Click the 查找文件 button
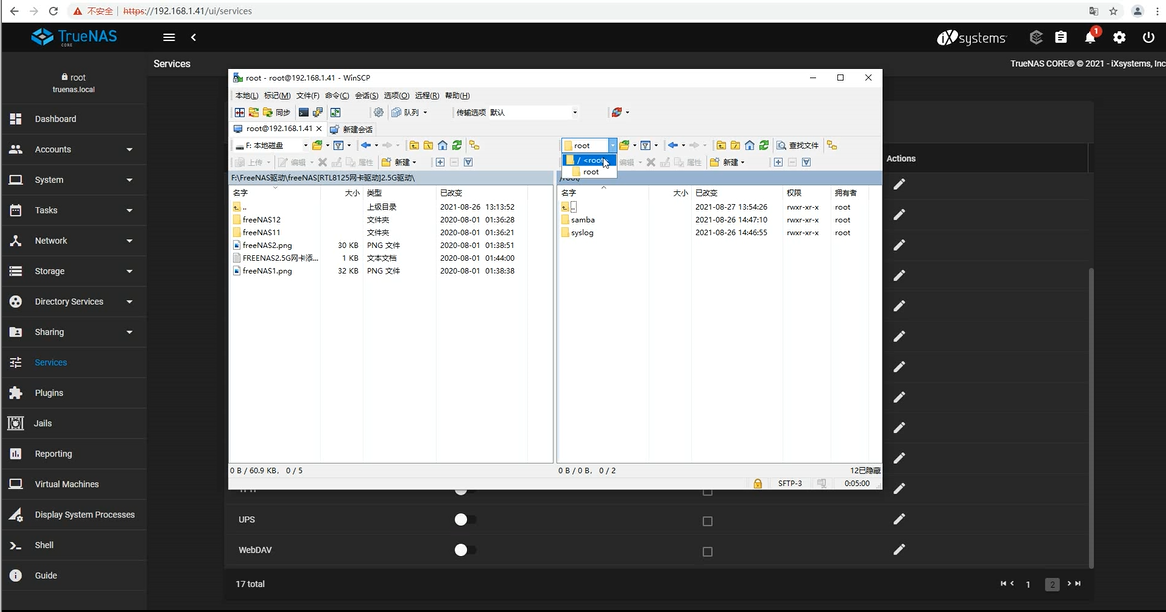This screenshot has width=1166, height=612. pos(798,146)
